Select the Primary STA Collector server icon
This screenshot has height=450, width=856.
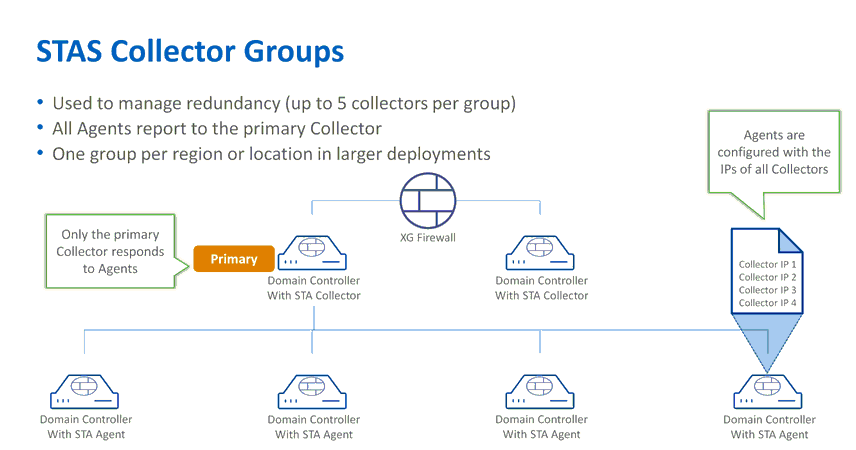coord(312,253)
